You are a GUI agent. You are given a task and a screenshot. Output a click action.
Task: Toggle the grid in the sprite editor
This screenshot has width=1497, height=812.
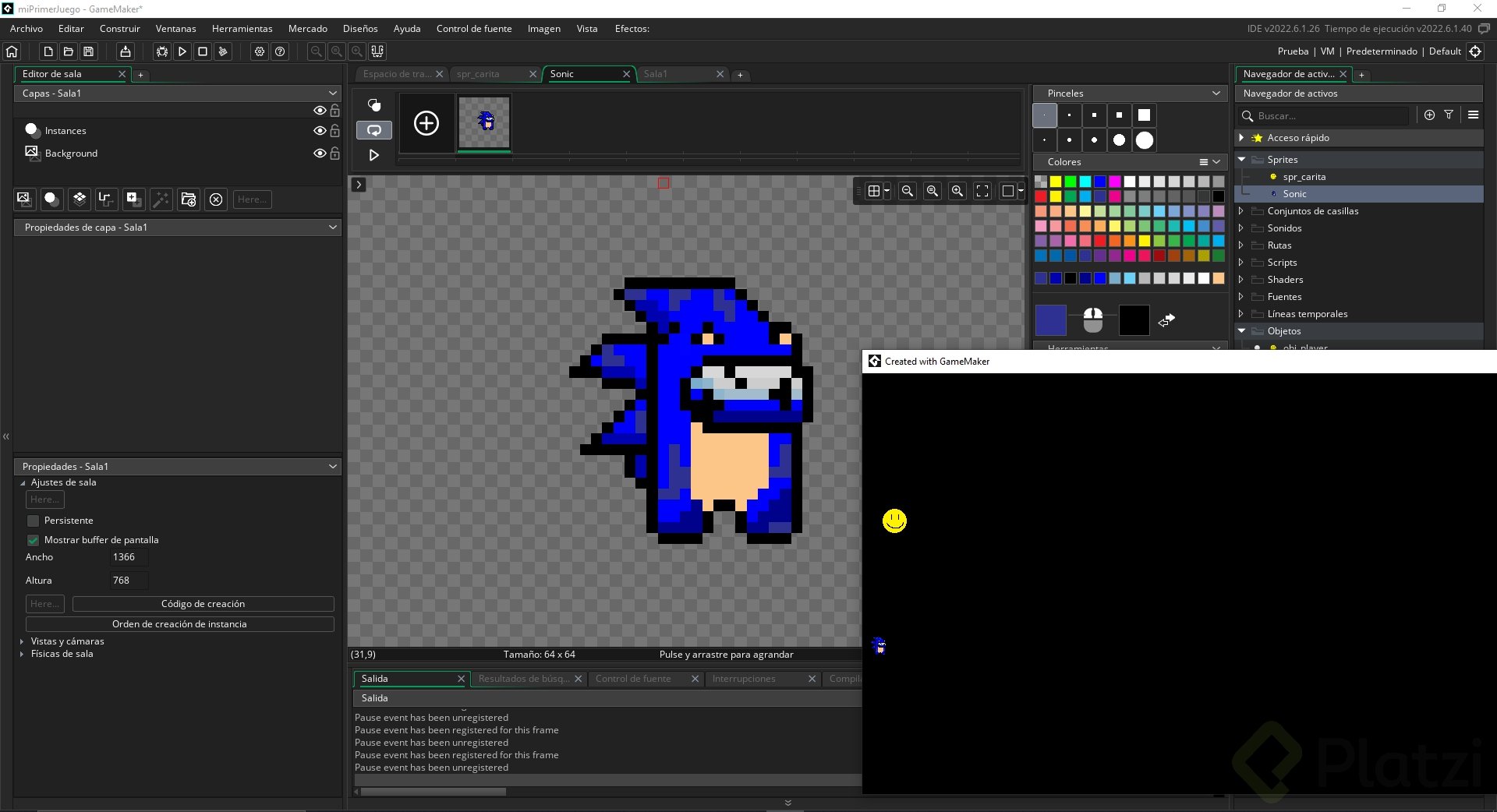874,191
